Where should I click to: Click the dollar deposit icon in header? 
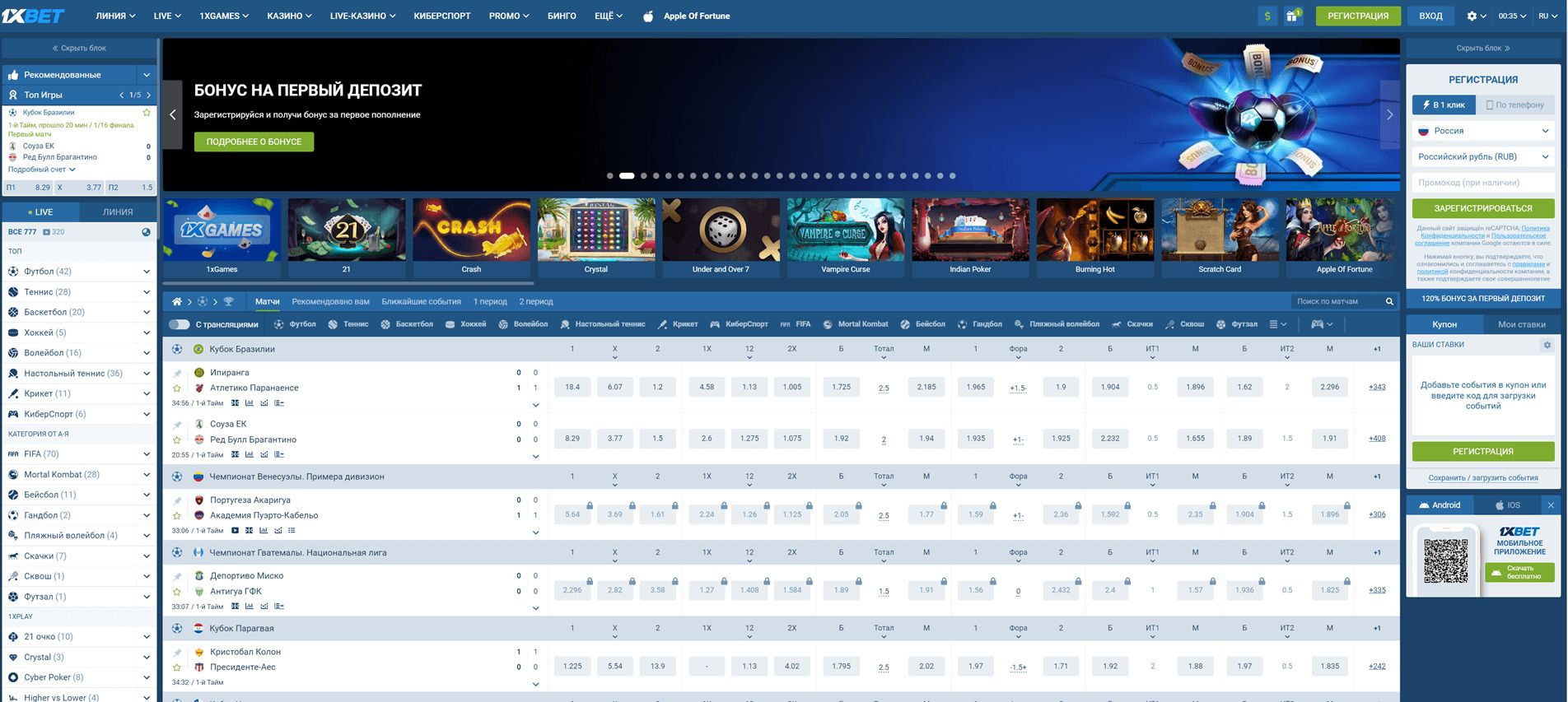(x=1267, y=16)
